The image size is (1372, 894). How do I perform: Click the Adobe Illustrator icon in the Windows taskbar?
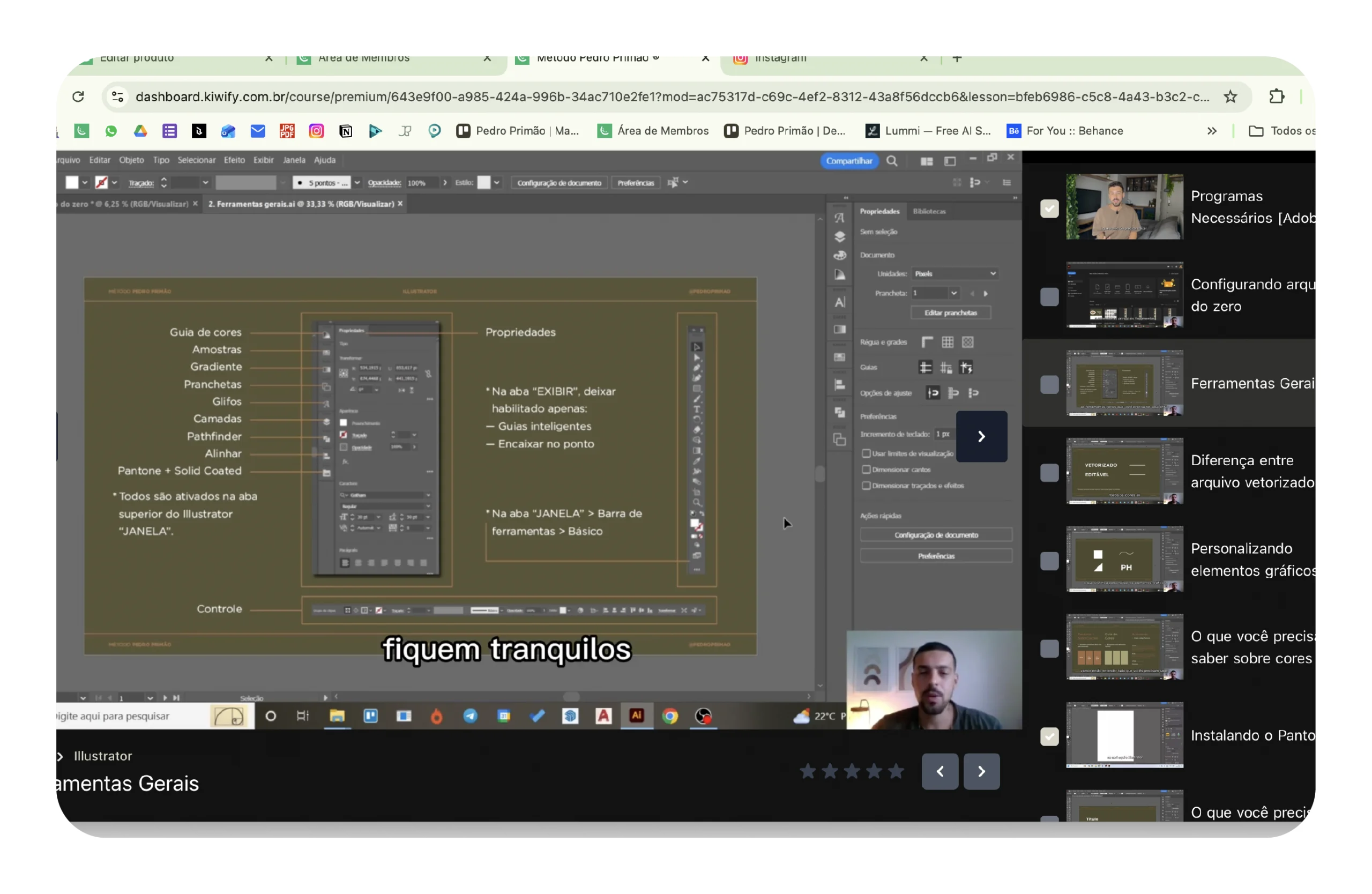point(636,716)
